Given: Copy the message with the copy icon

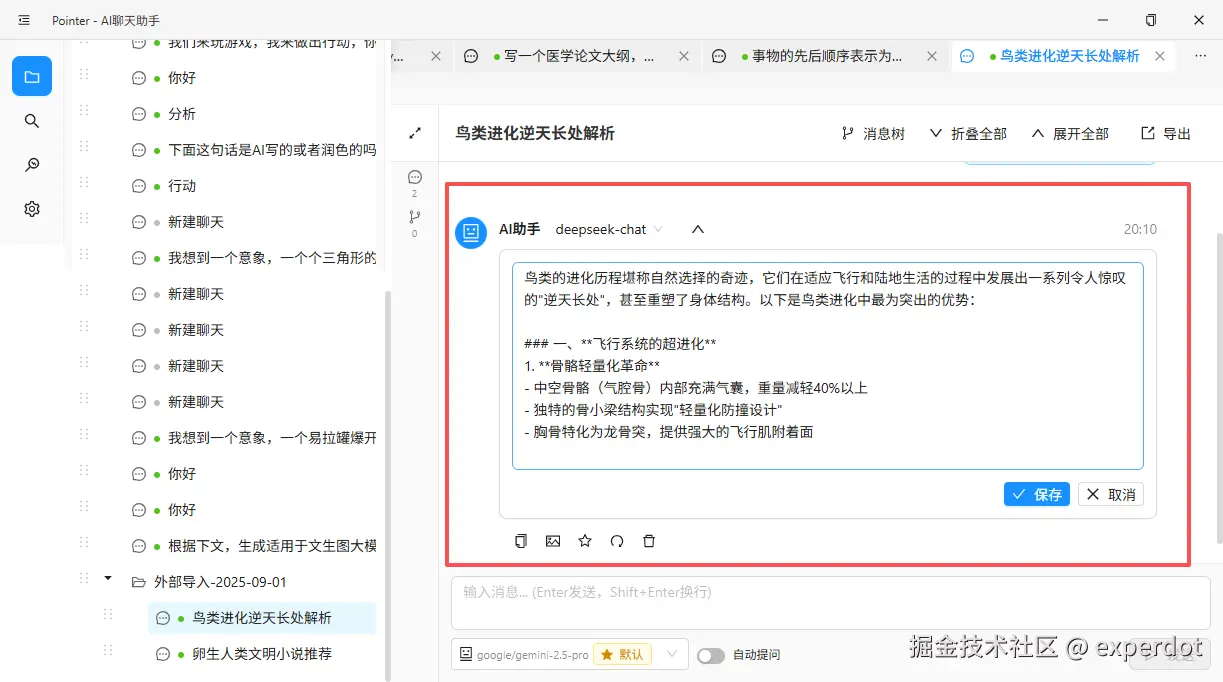Looking at the screenshot, I should coord(521,541).
